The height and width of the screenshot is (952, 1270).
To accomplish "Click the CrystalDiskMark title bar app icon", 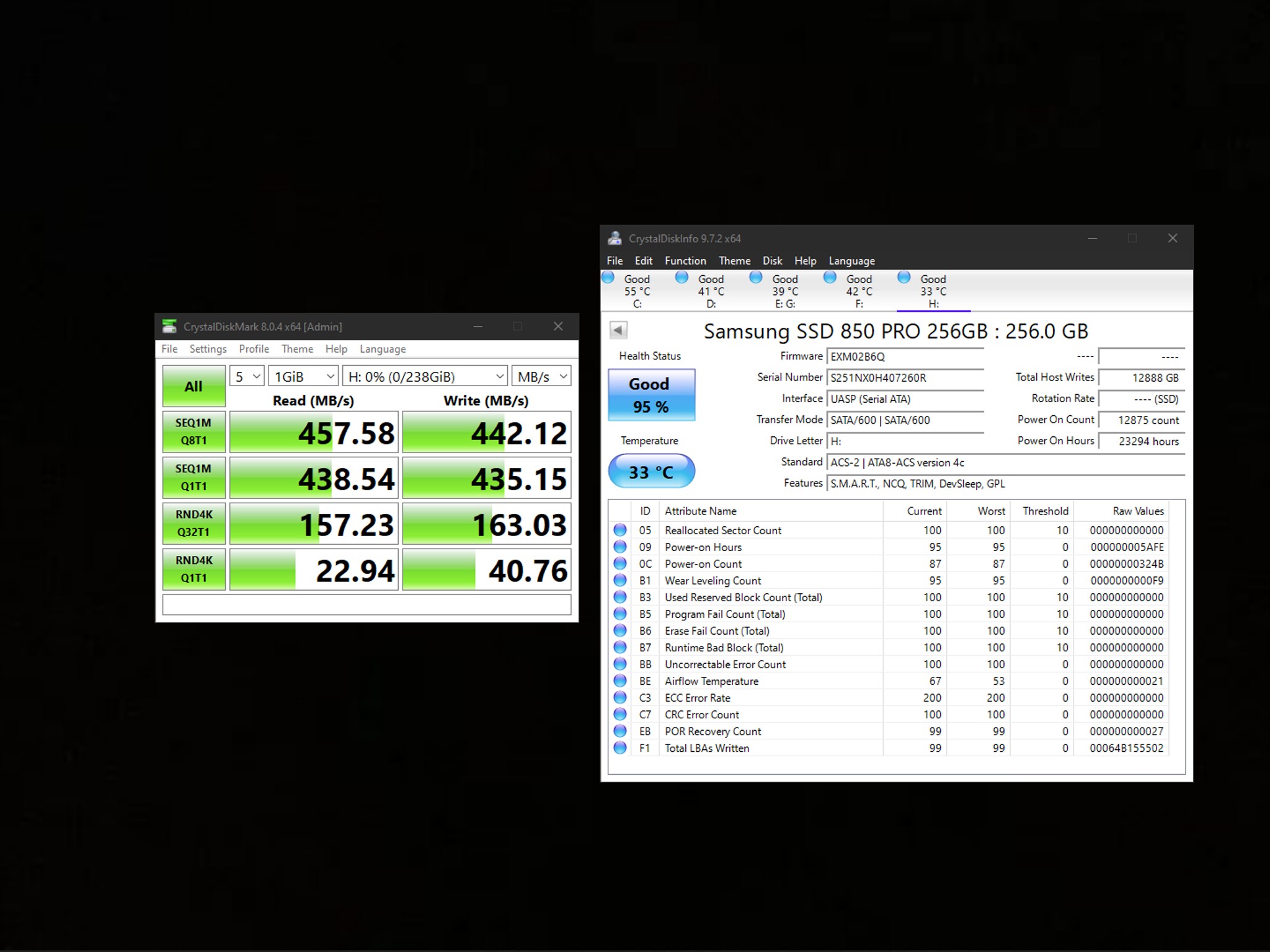I will click(x=169, y=326).
